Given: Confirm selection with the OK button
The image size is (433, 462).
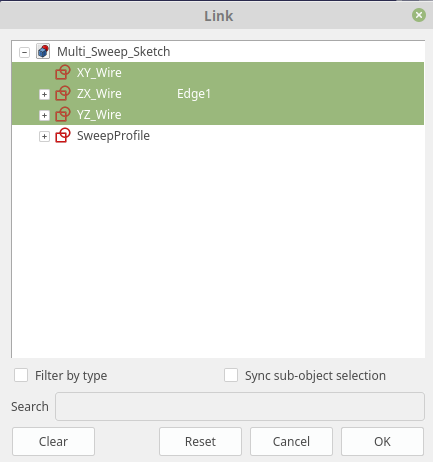Looking at the screenshot, I should [382, 441].
